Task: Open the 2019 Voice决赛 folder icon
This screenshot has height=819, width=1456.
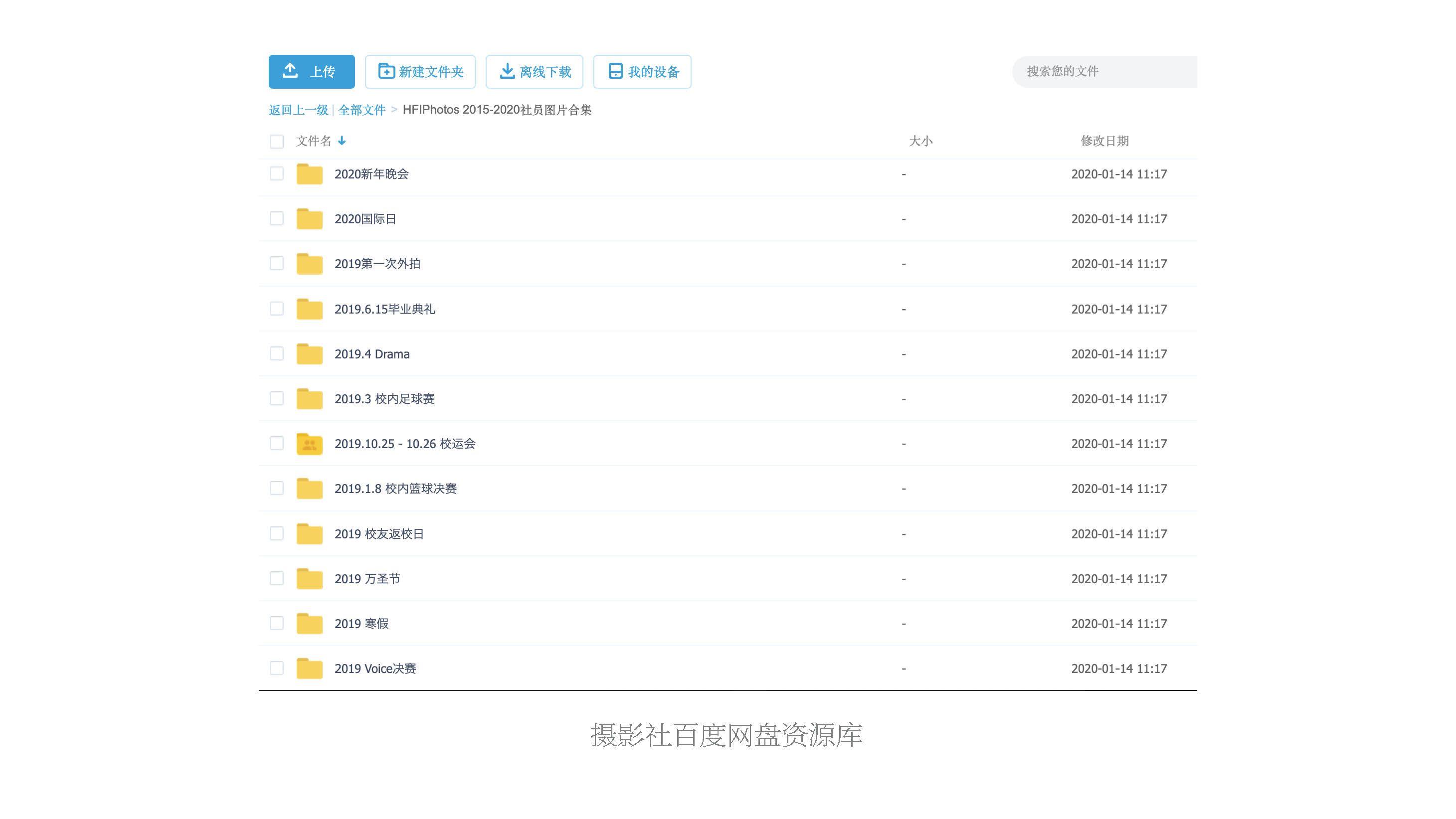Action: [309, 668]
